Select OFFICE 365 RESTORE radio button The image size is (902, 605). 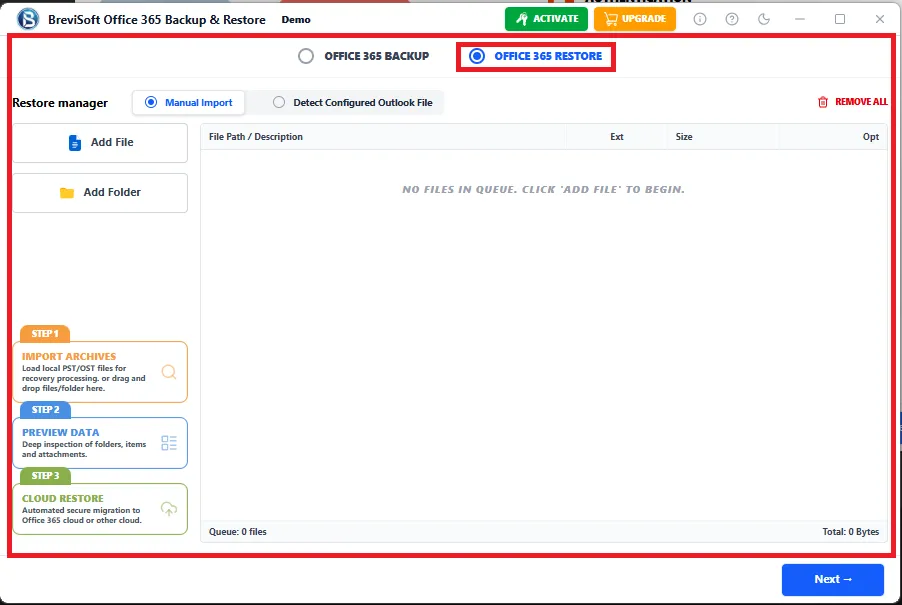536,56
